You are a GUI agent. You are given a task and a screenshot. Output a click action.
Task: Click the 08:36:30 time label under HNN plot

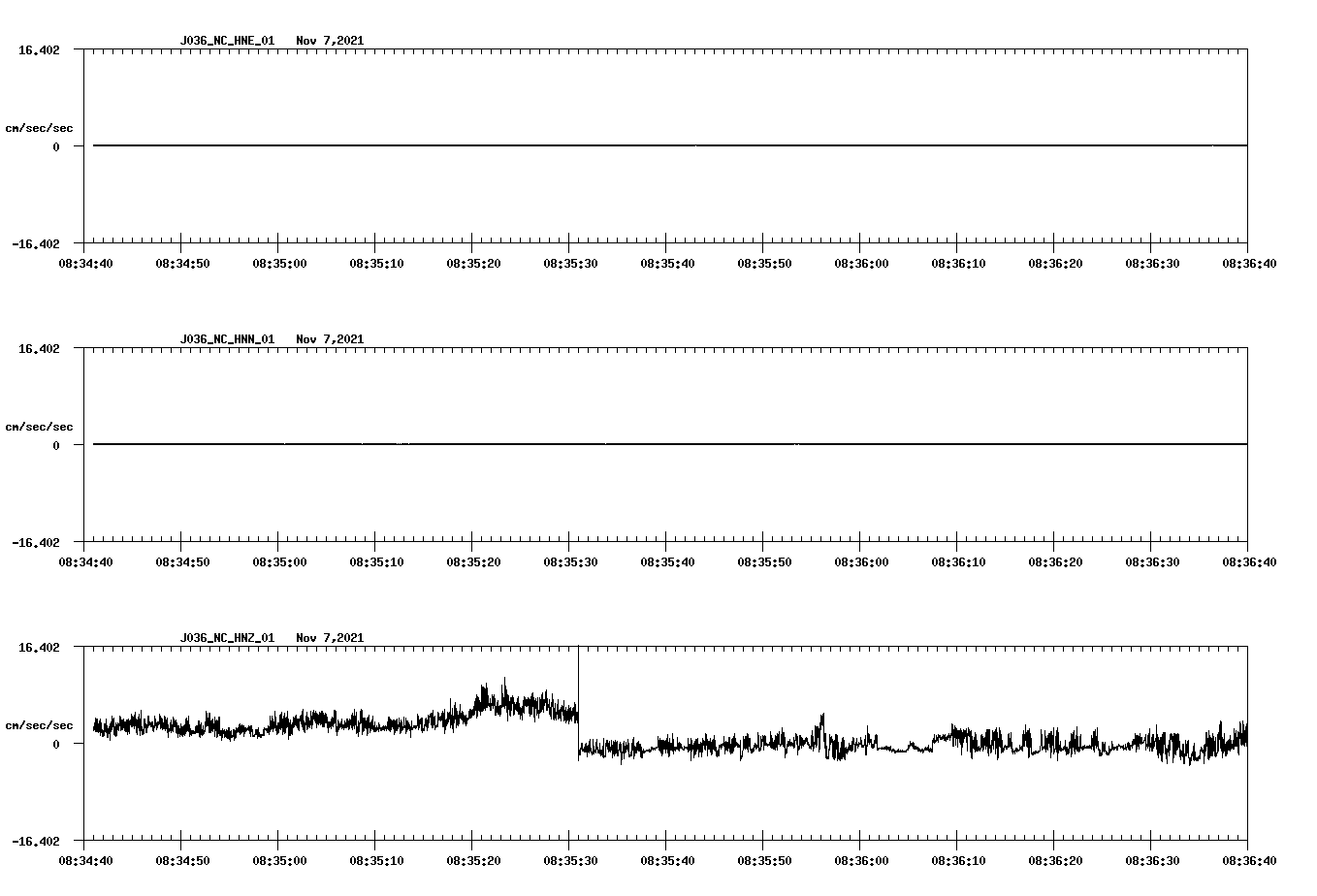pos(1152,562)
